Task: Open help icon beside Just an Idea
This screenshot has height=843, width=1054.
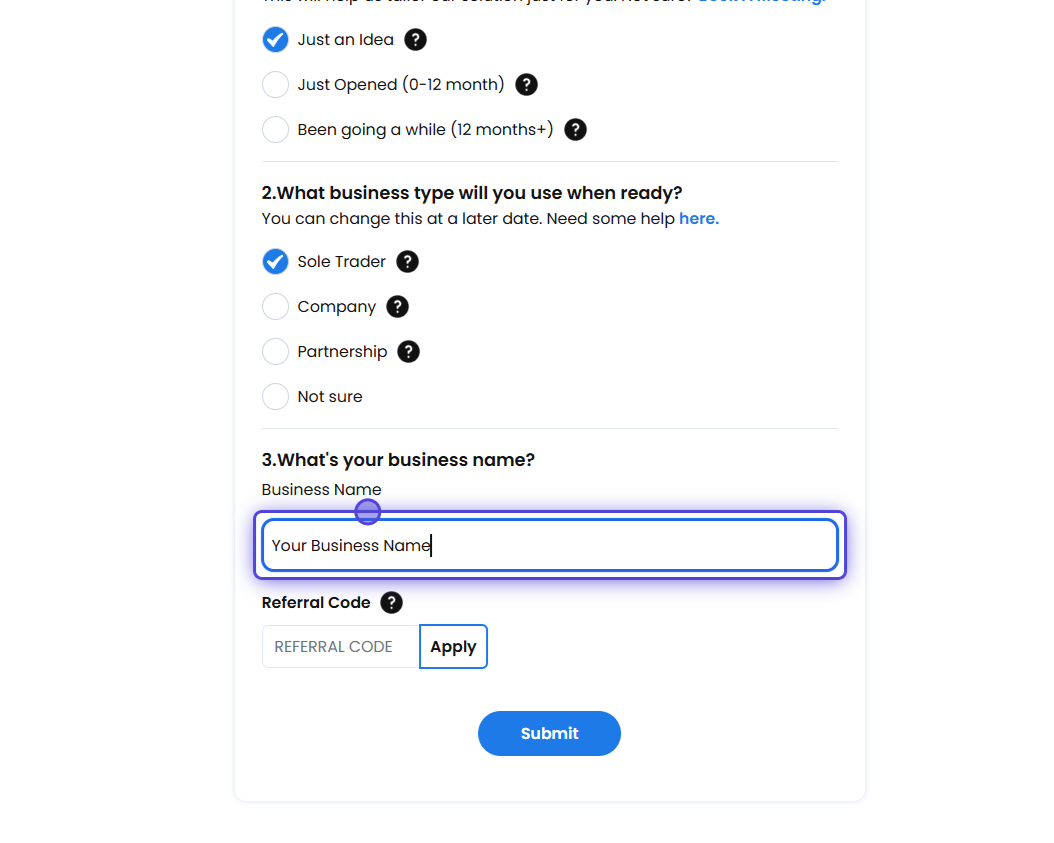Action: (x=415, y=40)
